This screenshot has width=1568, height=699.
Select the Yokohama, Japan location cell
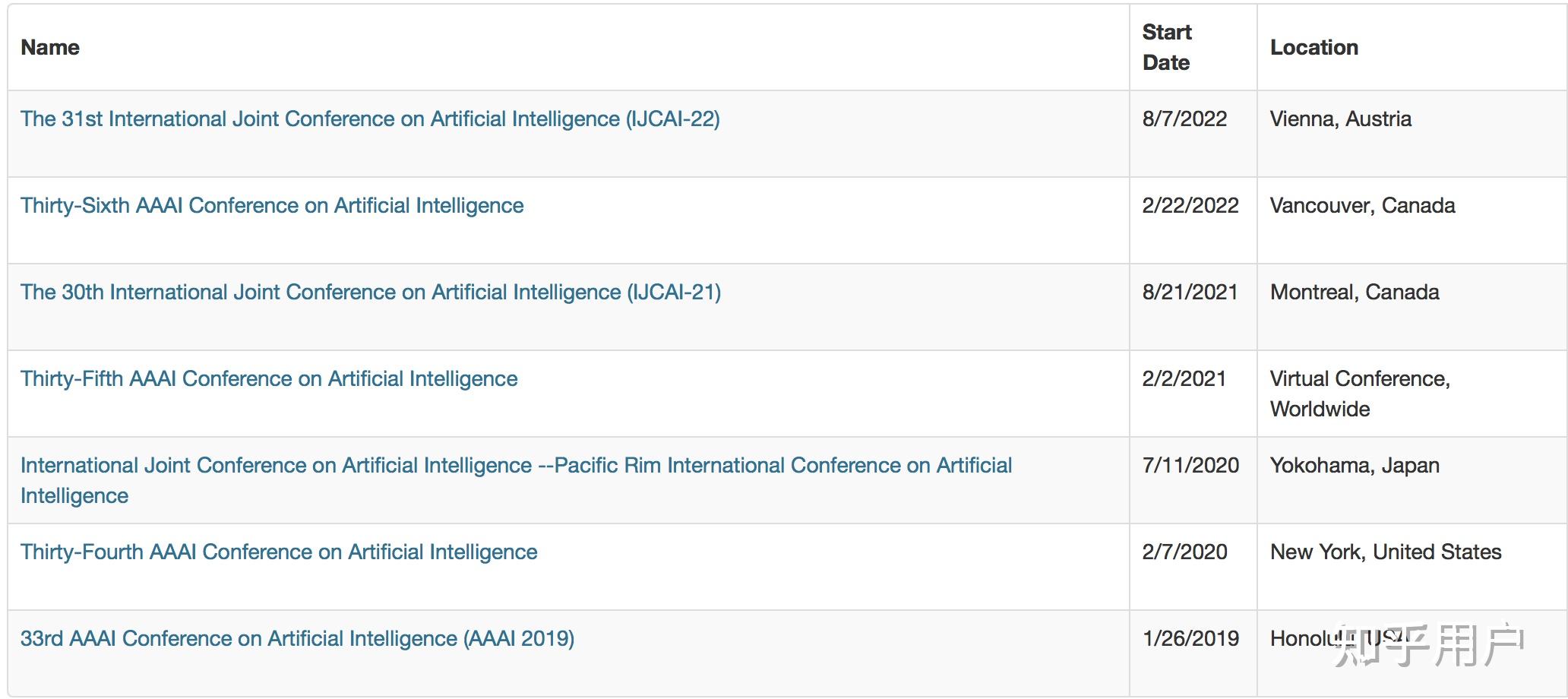tap(1355, 466)
